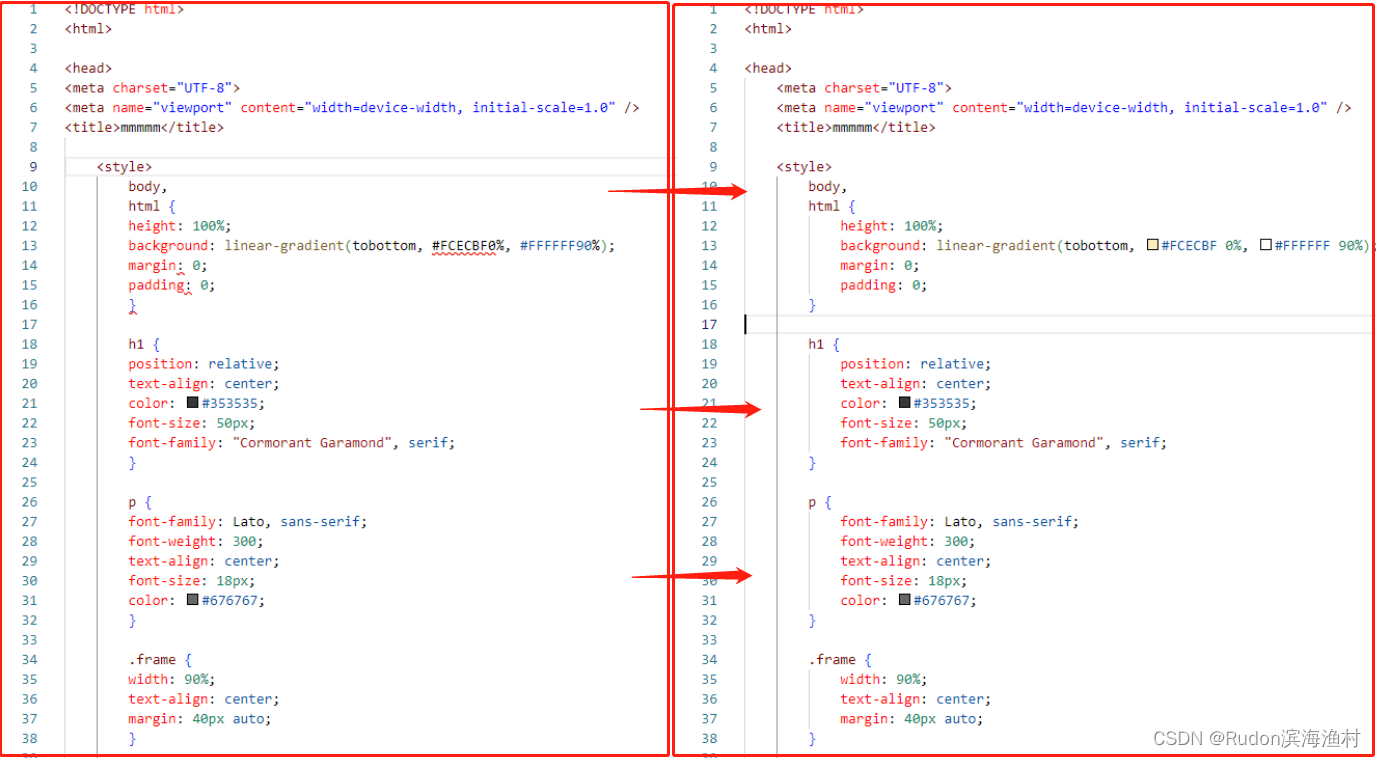Click the <title>mmmmm</title> line in left editor
The width and height of the screenshot is (1376, 758).
[144, 127]
